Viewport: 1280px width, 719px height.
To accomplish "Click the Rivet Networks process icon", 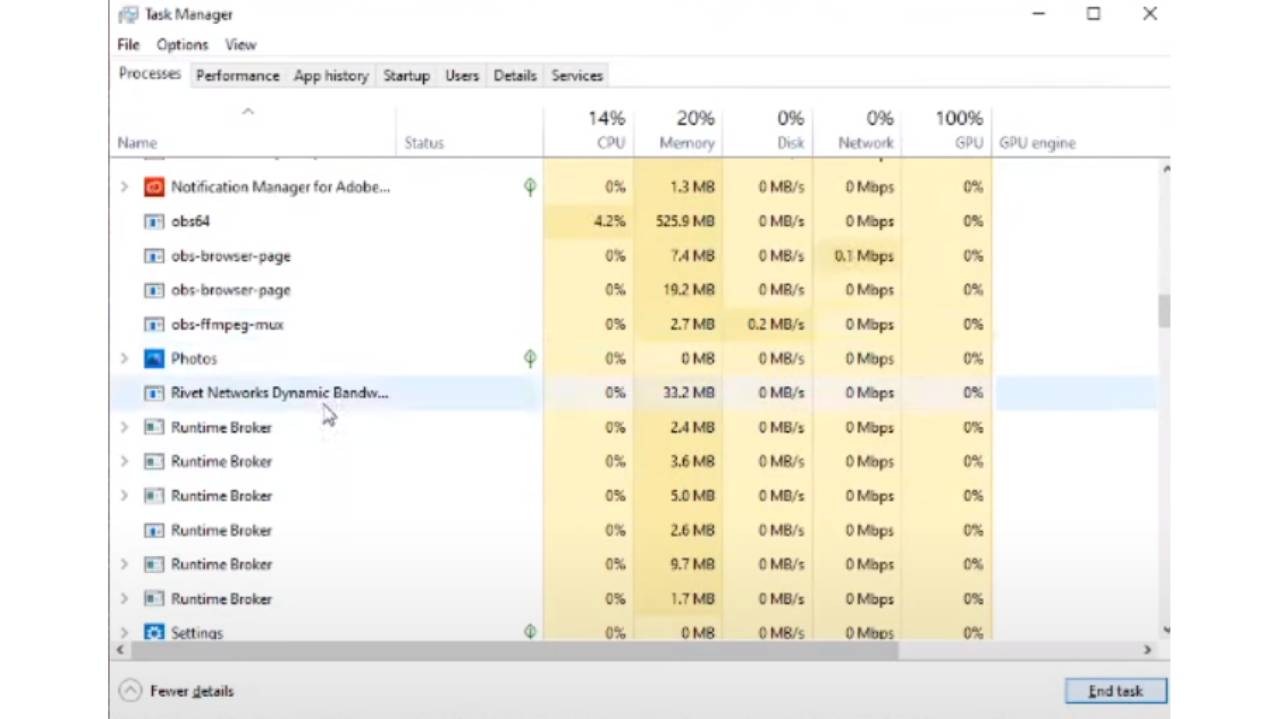I will click(x=153, y=393).
